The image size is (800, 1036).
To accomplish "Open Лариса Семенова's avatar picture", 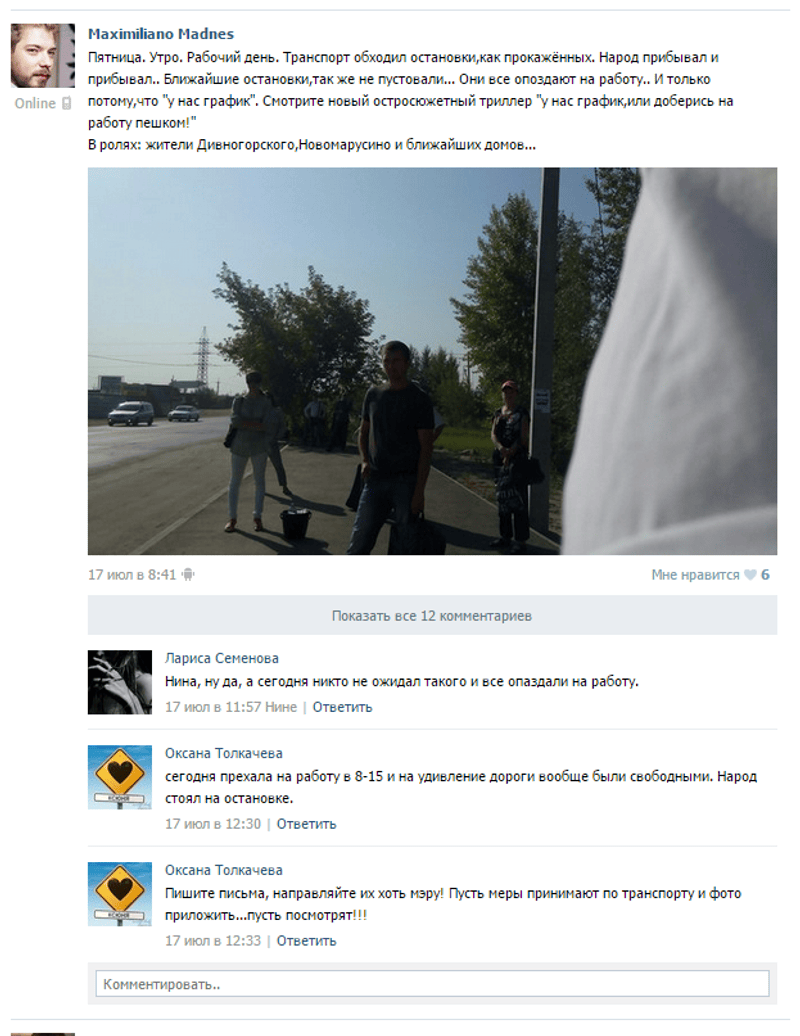I will [x=120, y=682].
